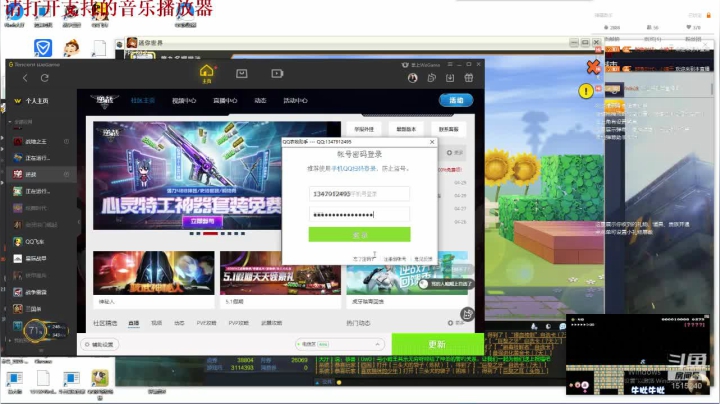Close the QQ login dialog
The image size is (720, 404).
coord(432,142)
